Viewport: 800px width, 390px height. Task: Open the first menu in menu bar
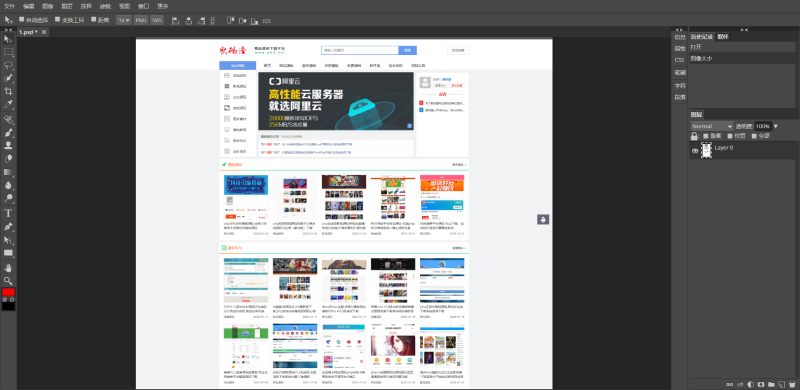point(9,6)
